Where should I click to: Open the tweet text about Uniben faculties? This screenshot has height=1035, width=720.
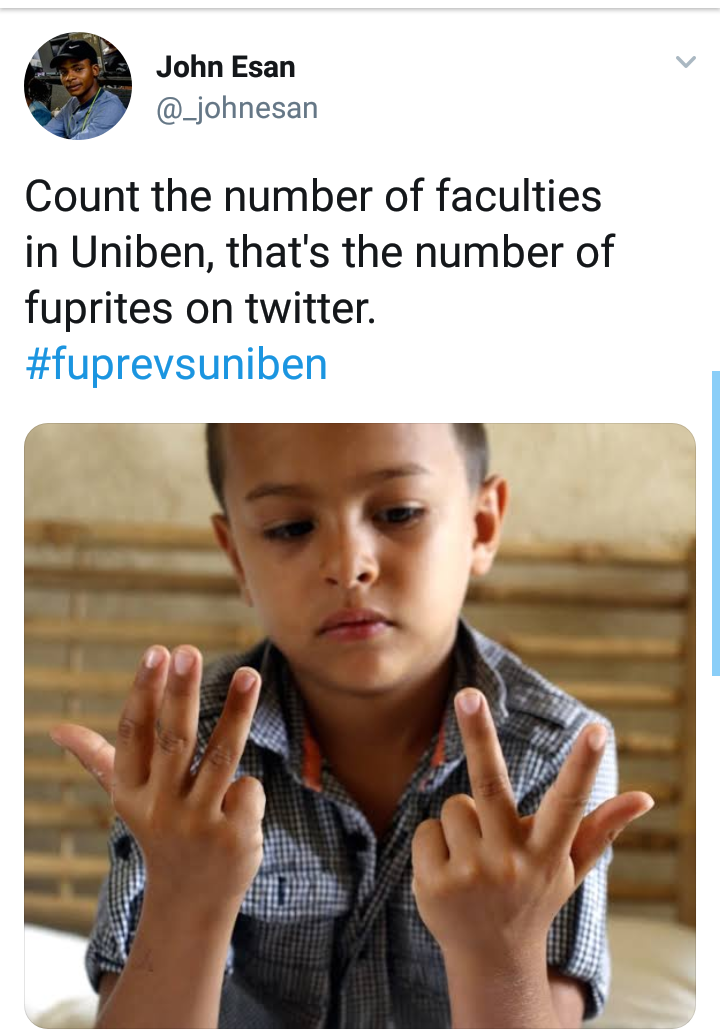[319, 252]
